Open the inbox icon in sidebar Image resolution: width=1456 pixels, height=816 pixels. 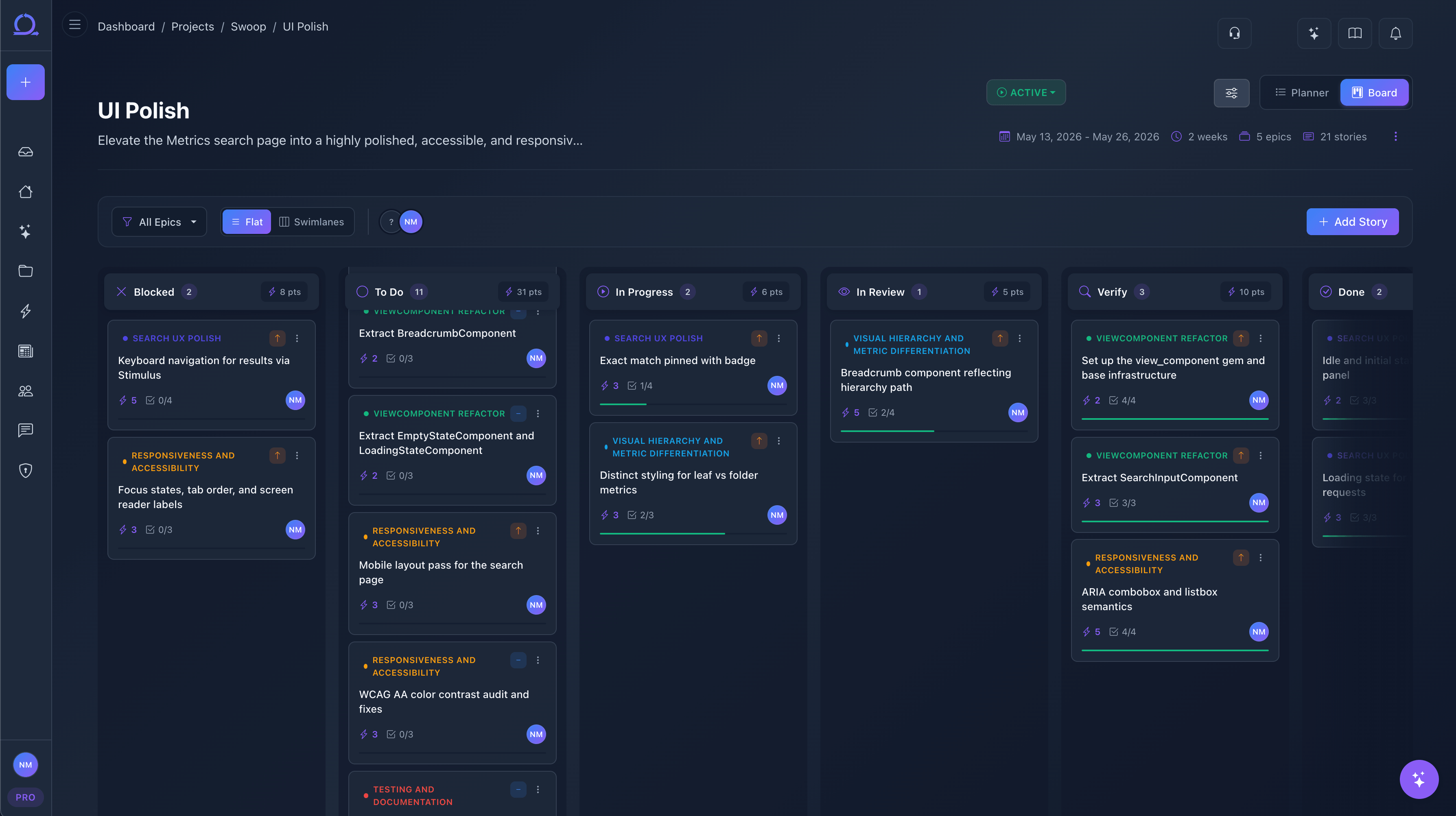26,152
